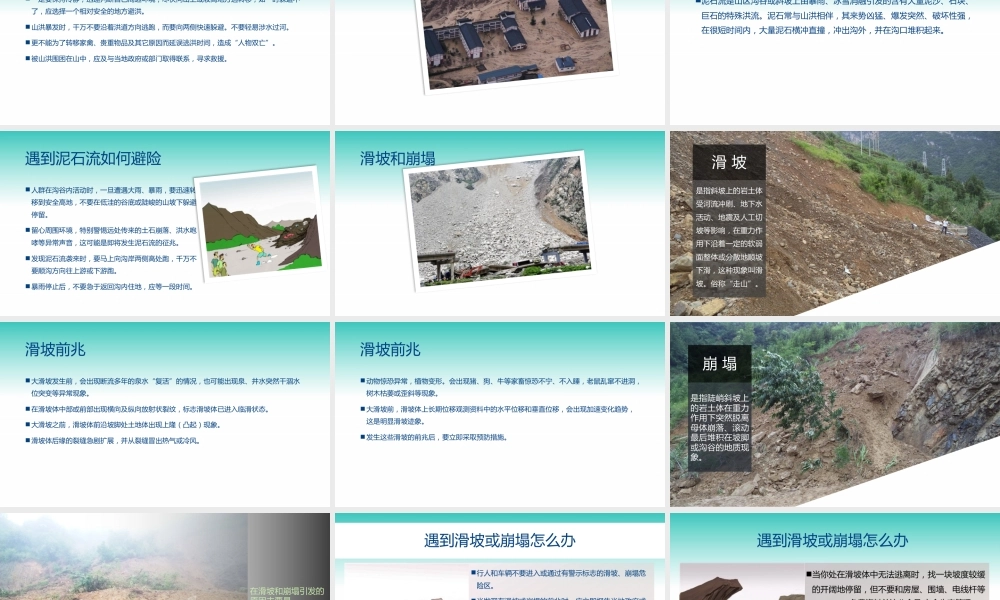Viewport: 1000px width, 600px height.
Task: Click the bullet starting 大滑坡发生前
Action: 163,387
